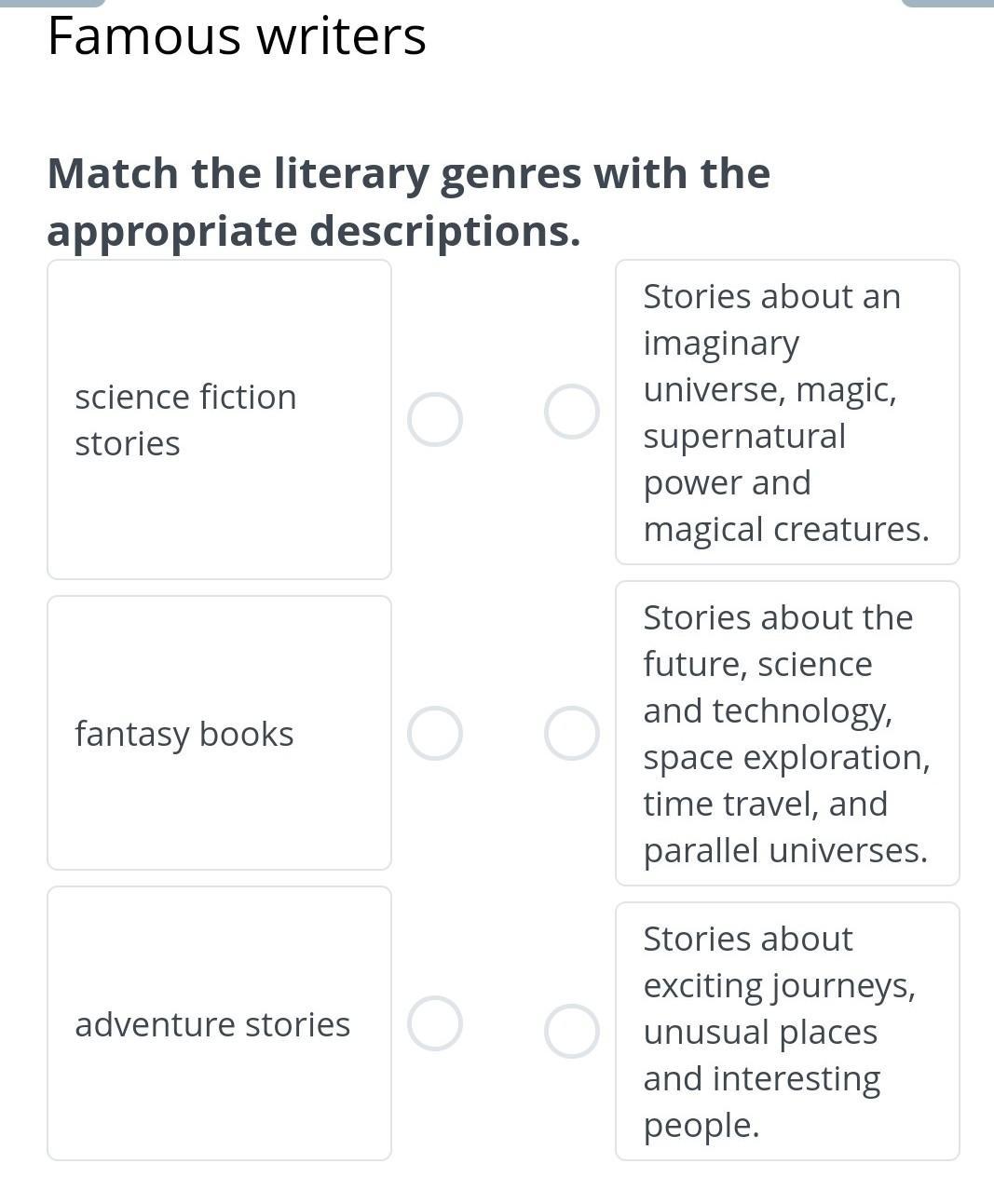994x1204 pixels.
Task: Click the grey bar at top-left corner
Action: tap(52, 3)
